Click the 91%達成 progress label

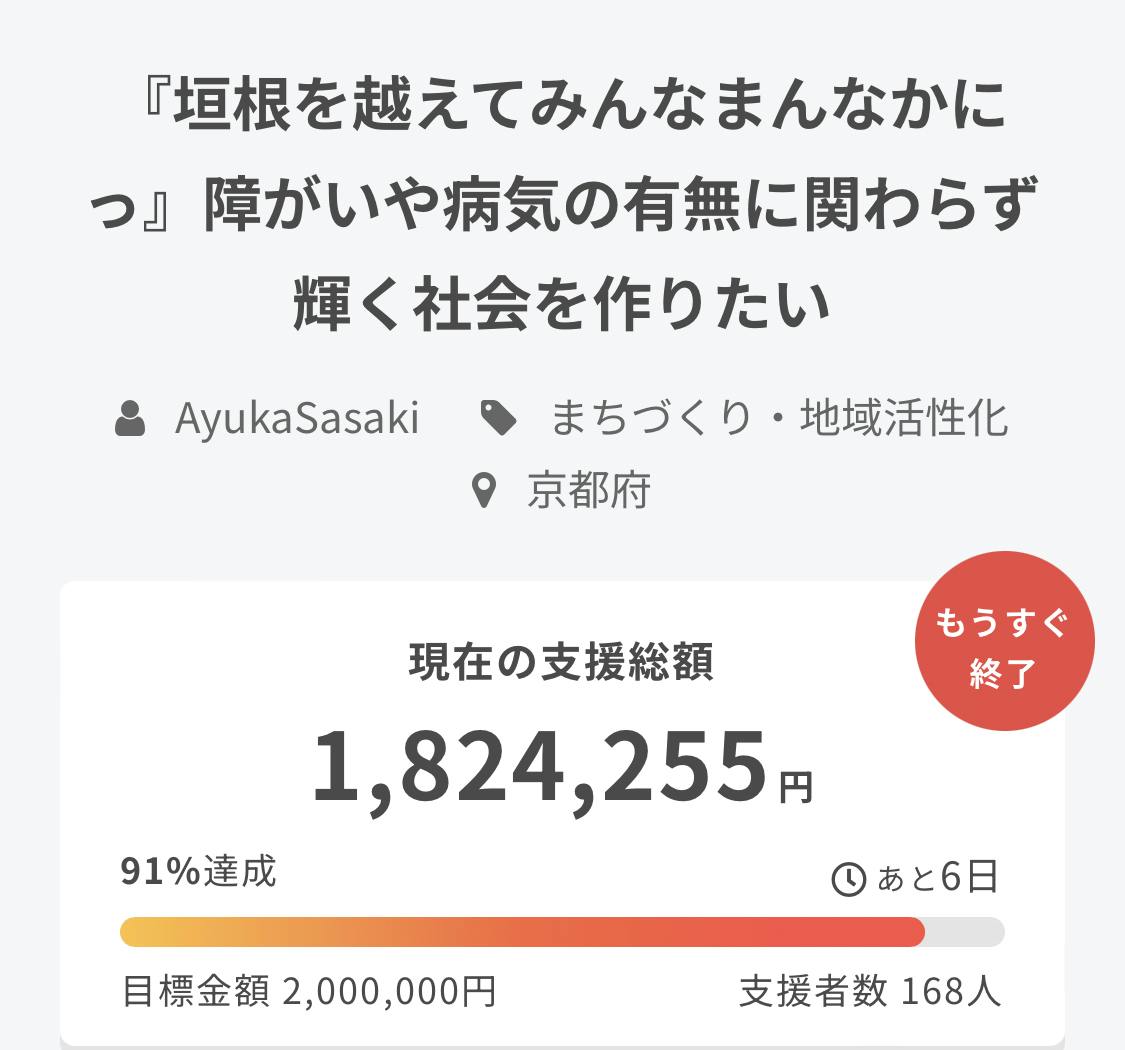198,872
